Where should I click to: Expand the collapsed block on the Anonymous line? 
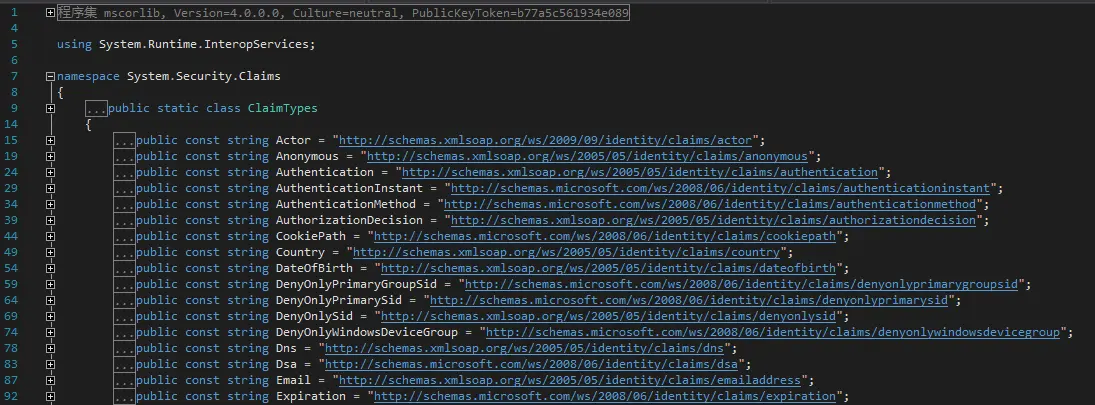[50, 156]
